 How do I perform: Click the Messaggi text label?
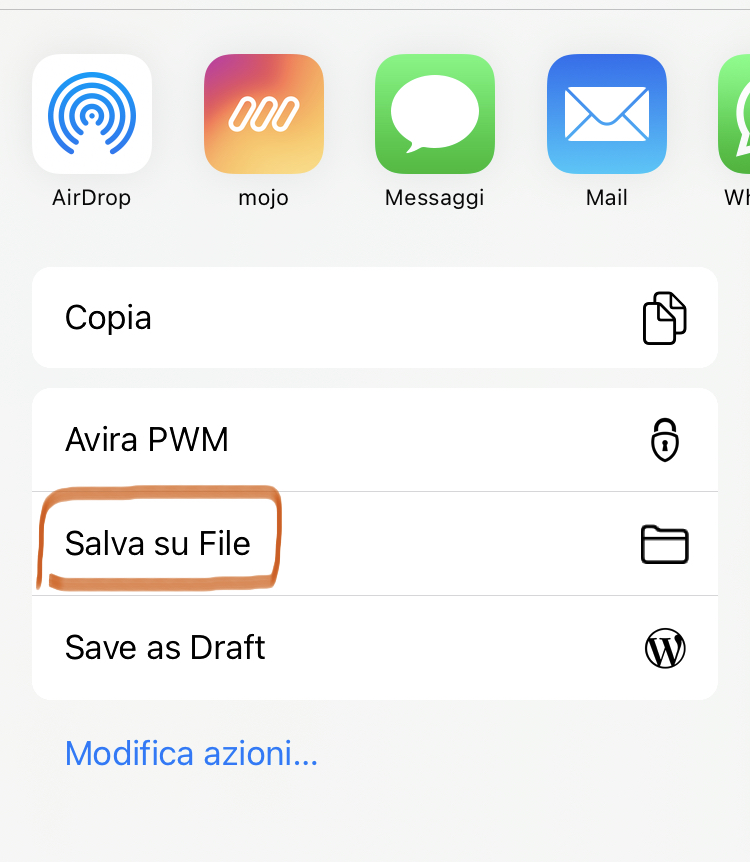click(x=434, y=198)
